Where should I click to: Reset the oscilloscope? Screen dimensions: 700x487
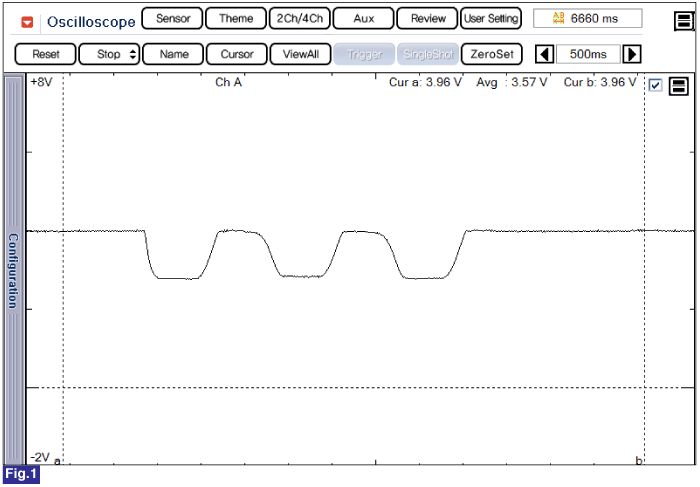pos(46,54)
